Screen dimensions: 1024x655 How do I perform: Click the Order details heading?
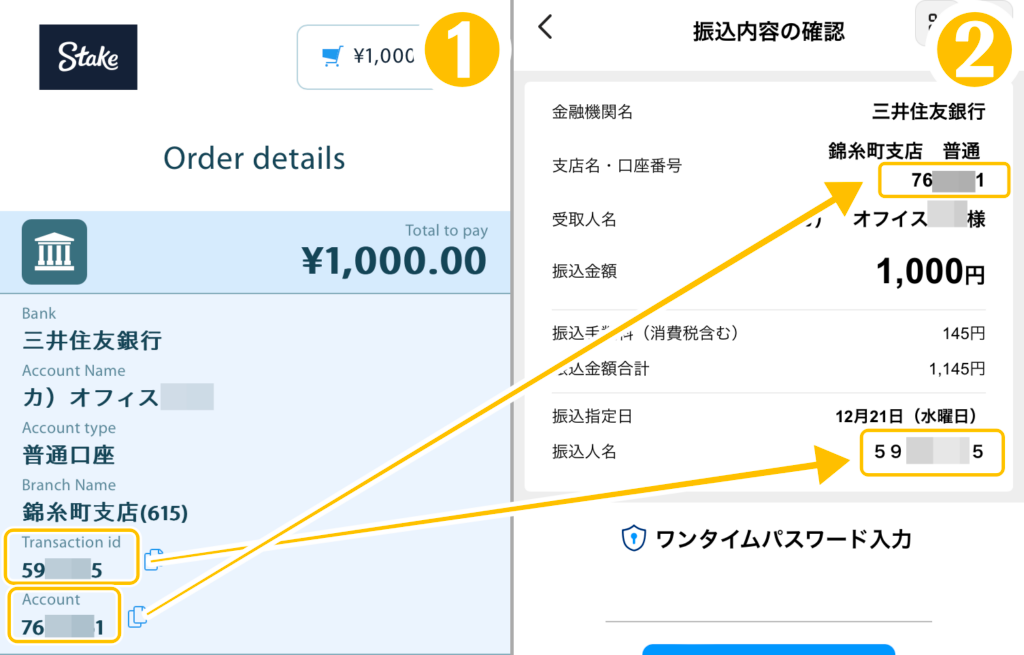click(x=254, y=158)
